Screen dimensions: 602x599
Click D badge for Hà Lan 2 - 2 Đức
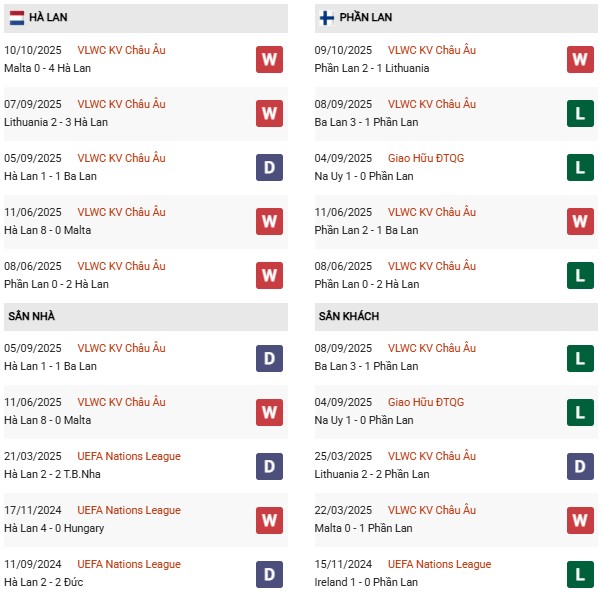[269, 573]
